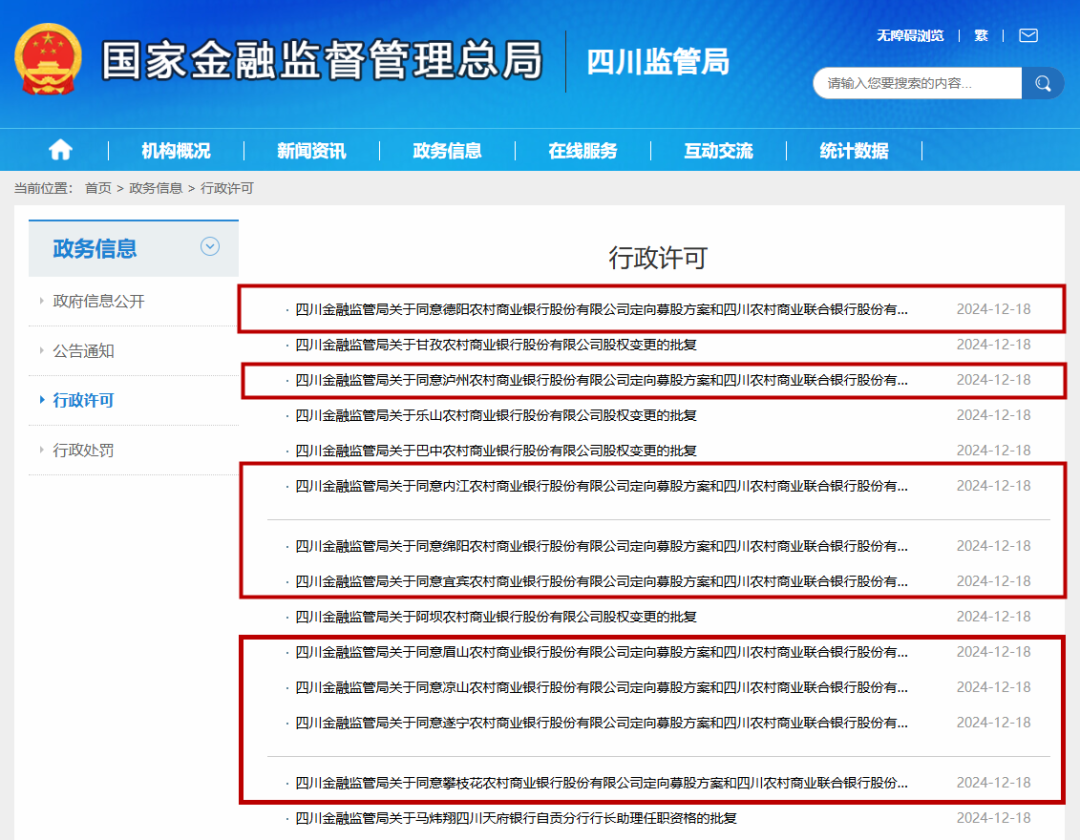Focus the 请输入您要搜索的内容 search box

917,83
